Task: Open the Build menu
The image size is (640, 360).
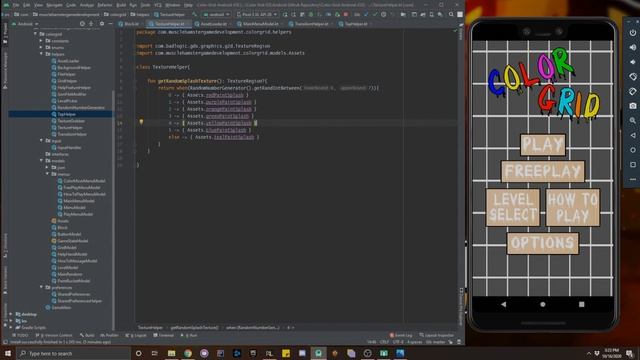Action: click(121, 5)
